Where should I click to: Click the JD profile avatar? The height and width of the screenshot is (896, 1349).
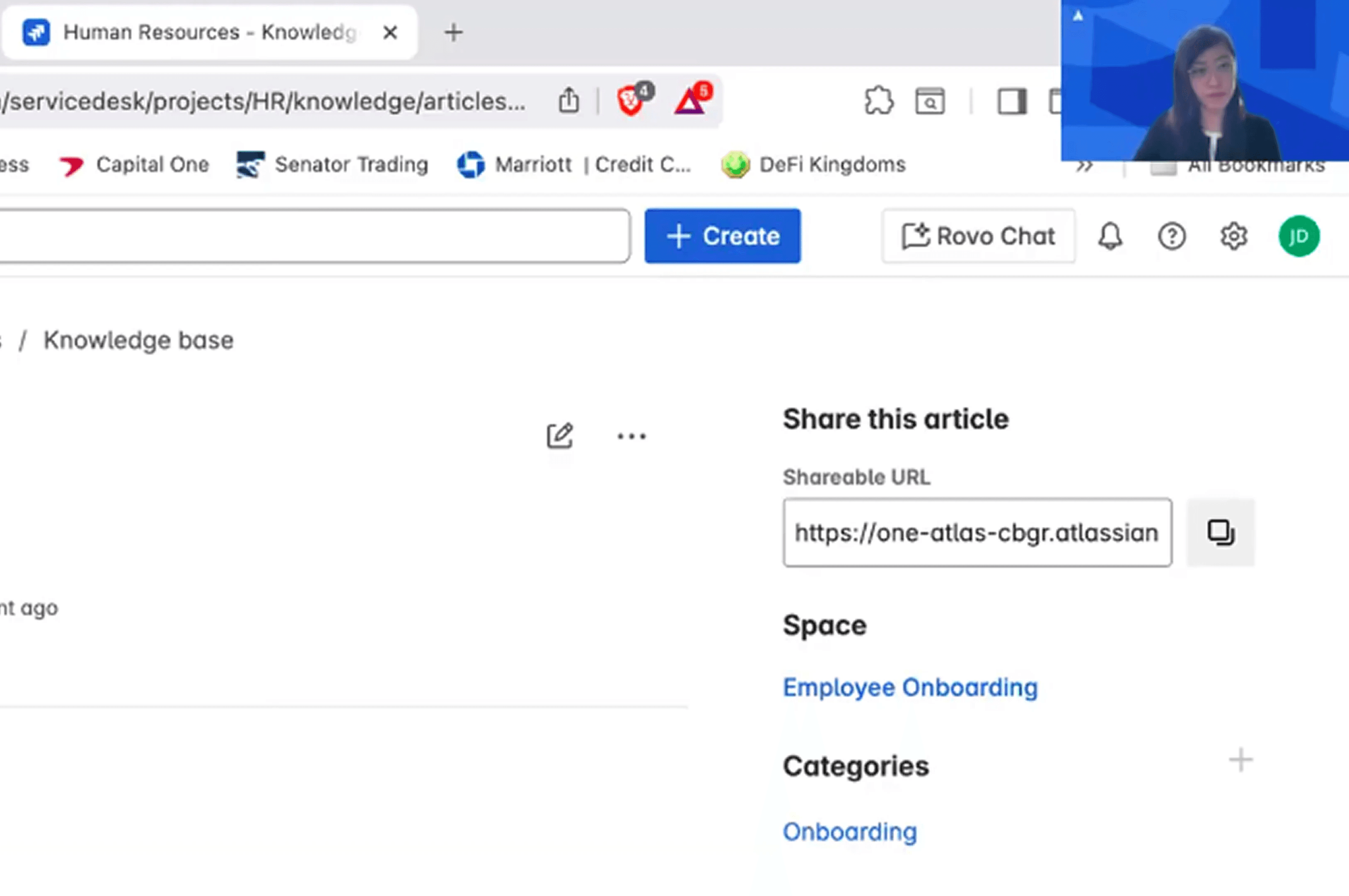pos(1299,236)
